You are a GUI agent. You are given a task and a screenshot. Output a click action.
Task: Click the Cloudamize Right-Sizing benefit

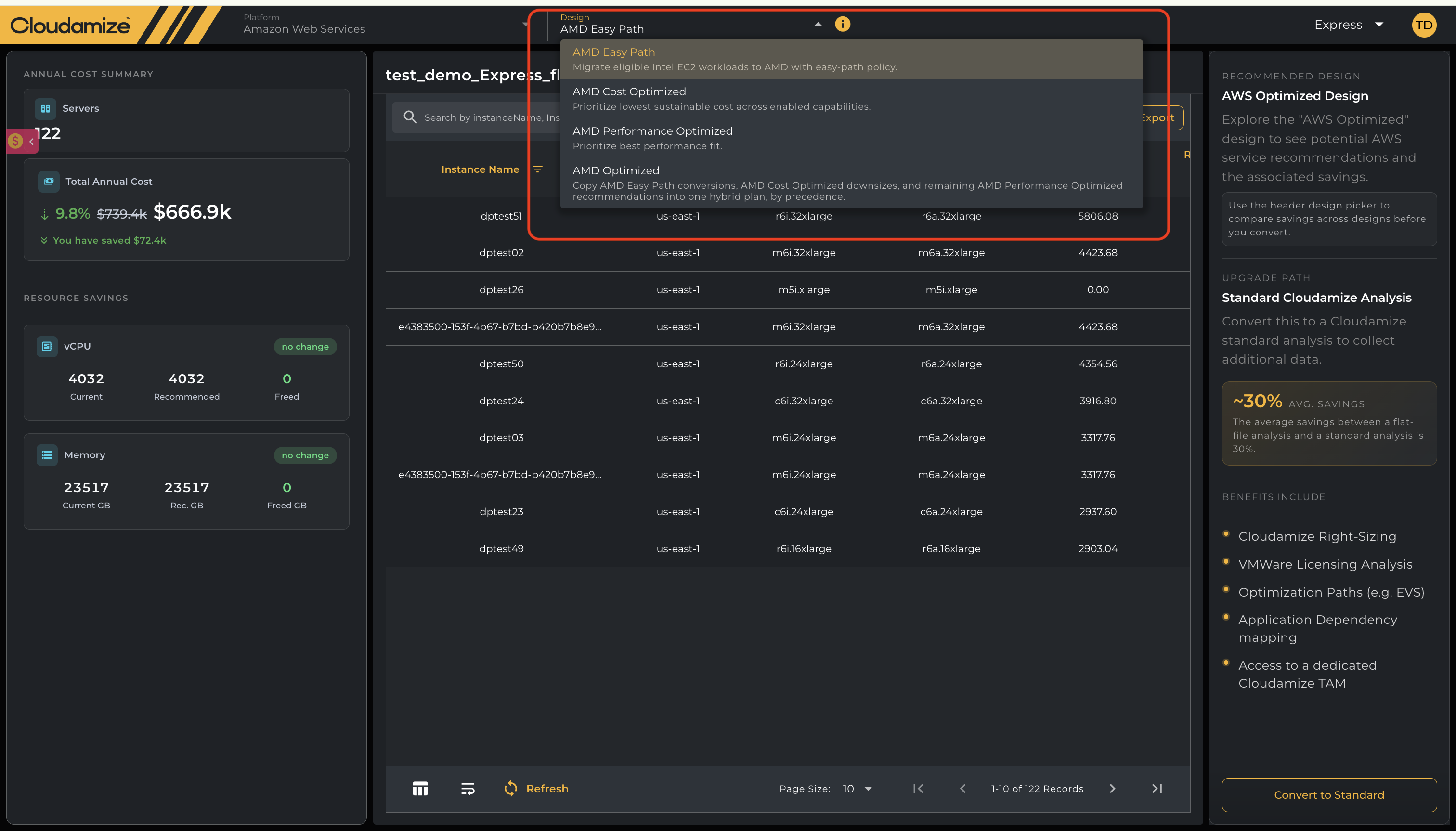1317,536
